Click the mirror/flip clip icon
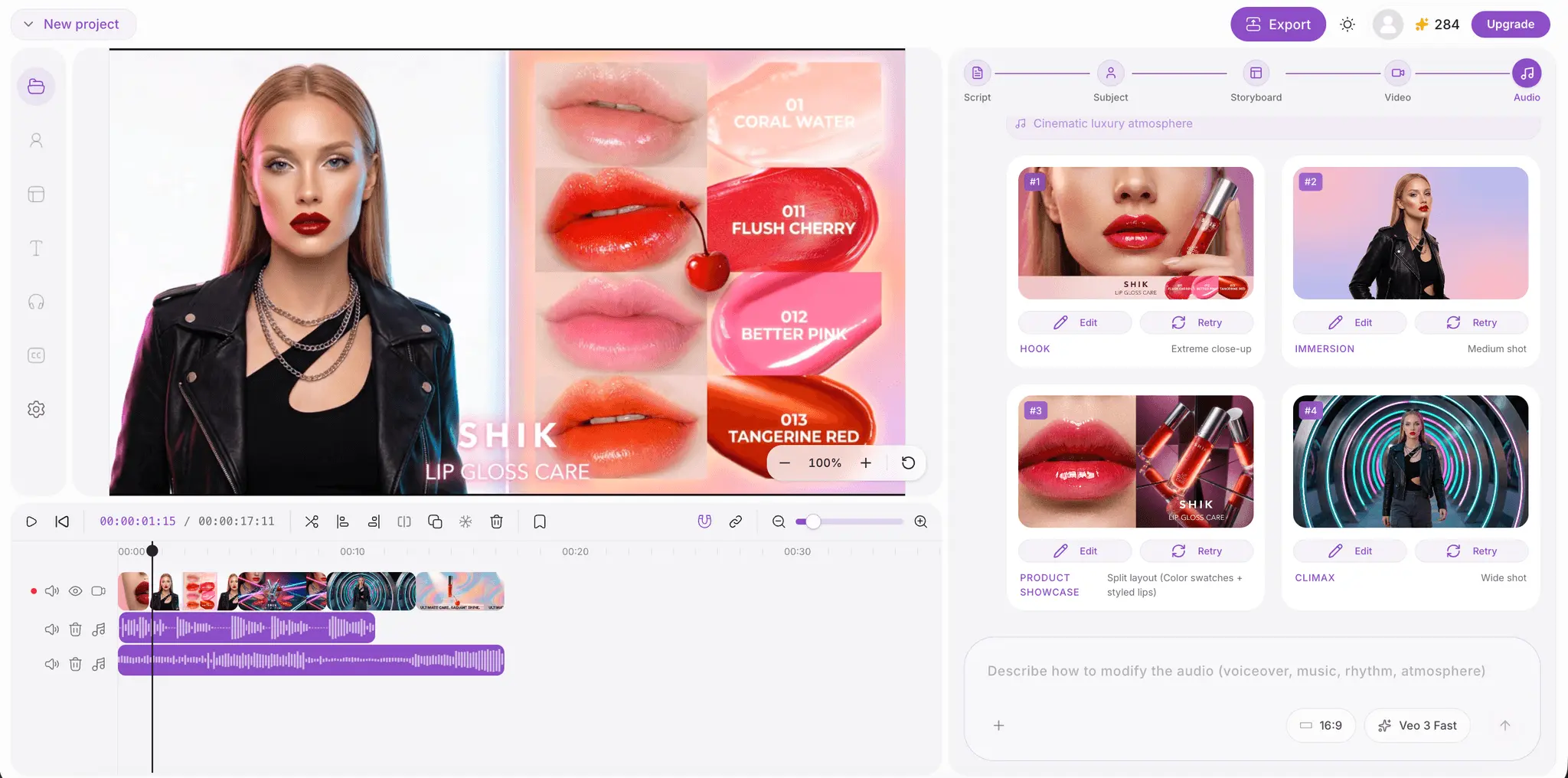The height and width of the screenshot is (778, 1568). click(404, 521)
